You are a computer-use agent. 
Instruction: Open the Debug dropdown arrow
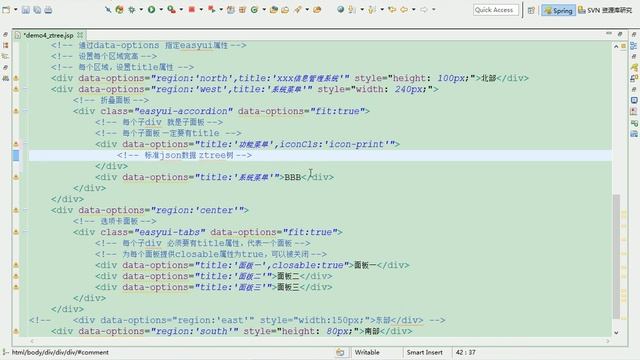click(141, 10)
